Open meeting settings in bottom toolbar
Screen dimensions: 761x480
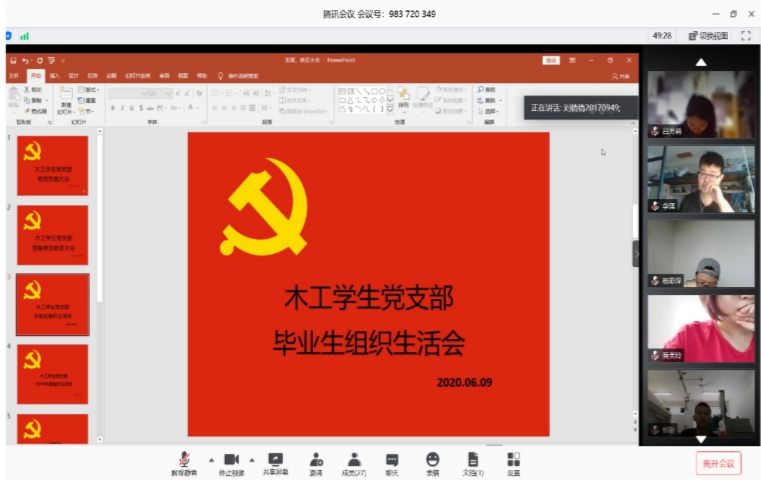(513, 463)
